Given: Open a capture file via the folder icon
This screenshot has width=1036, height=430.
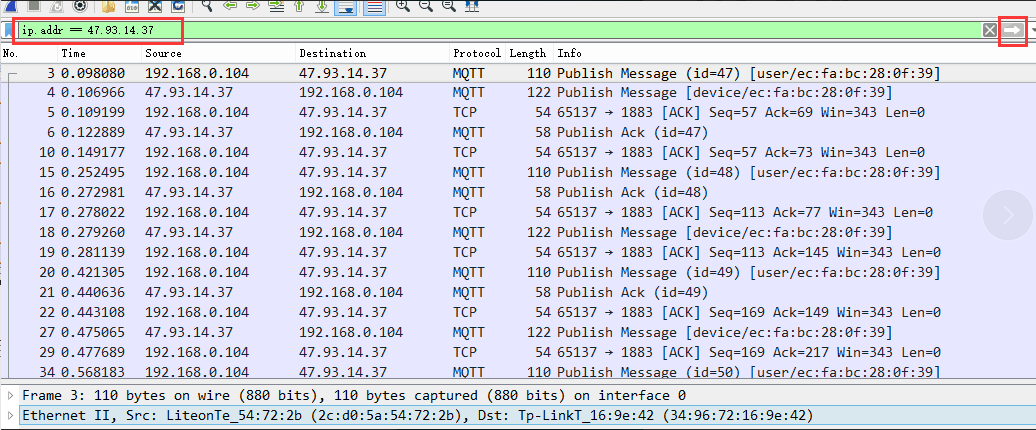Looking at the screenshot, I should coord(110,6).
